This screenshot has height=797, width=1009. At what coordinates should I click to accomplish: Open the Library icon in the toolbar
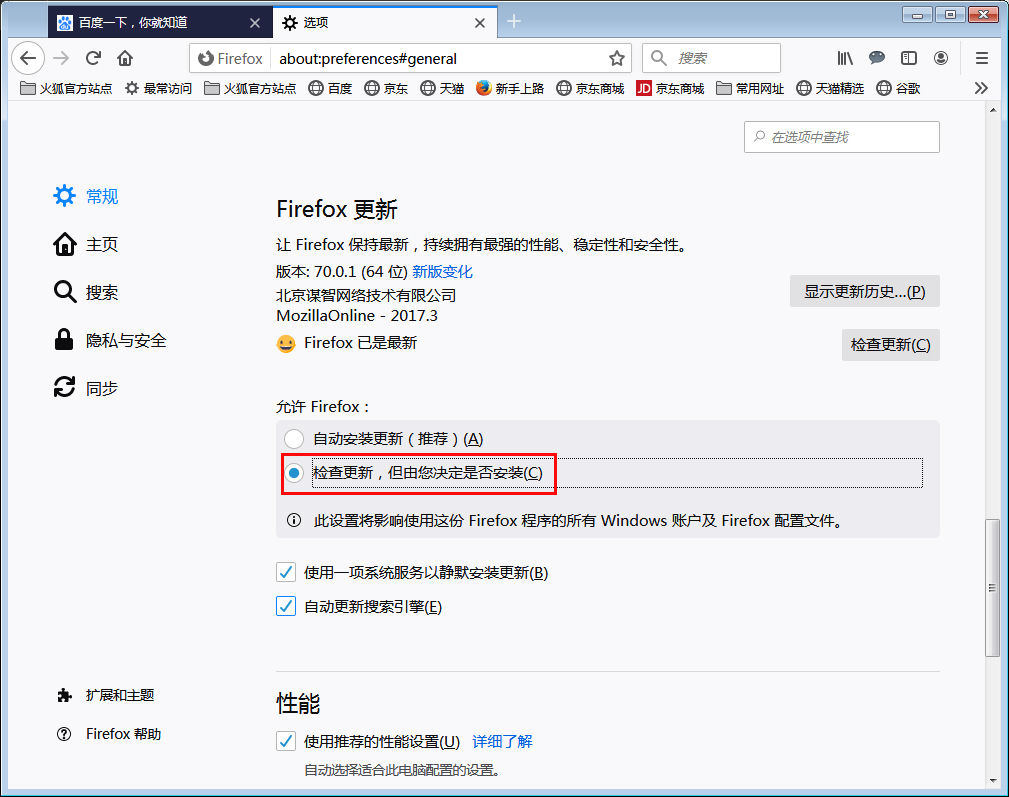coord(844,58)
